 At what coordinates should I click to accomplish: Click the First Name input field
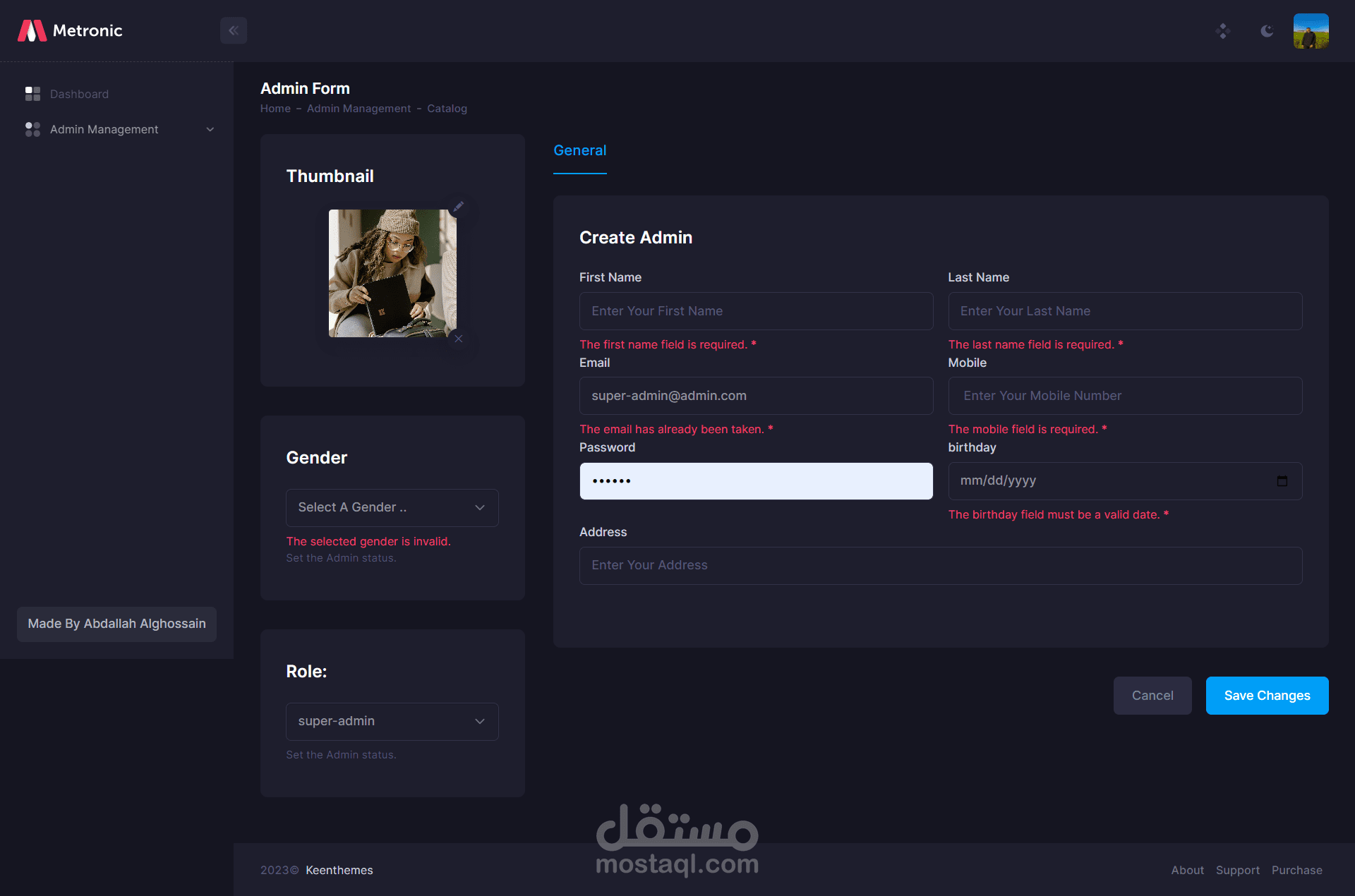click(x=755, y=311)
